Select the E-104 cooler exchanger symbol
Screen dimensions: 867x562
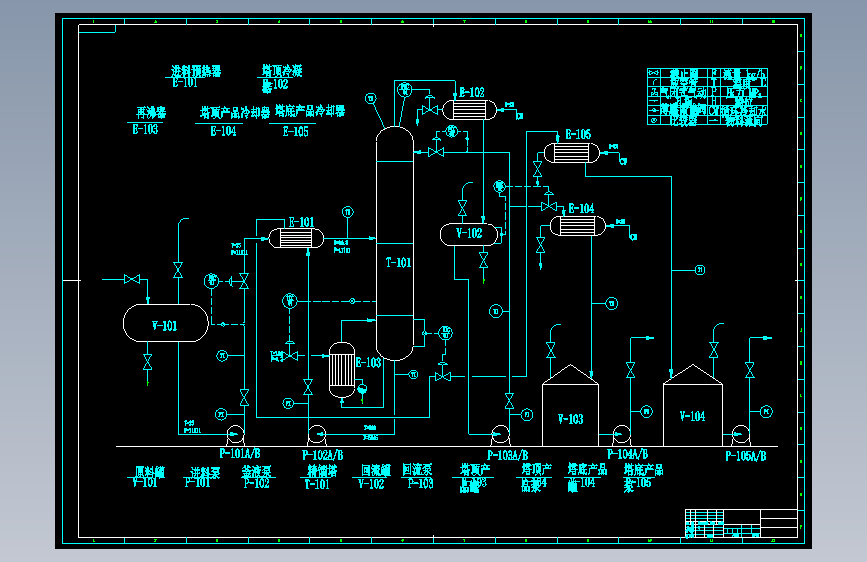(x=578, y=226)
